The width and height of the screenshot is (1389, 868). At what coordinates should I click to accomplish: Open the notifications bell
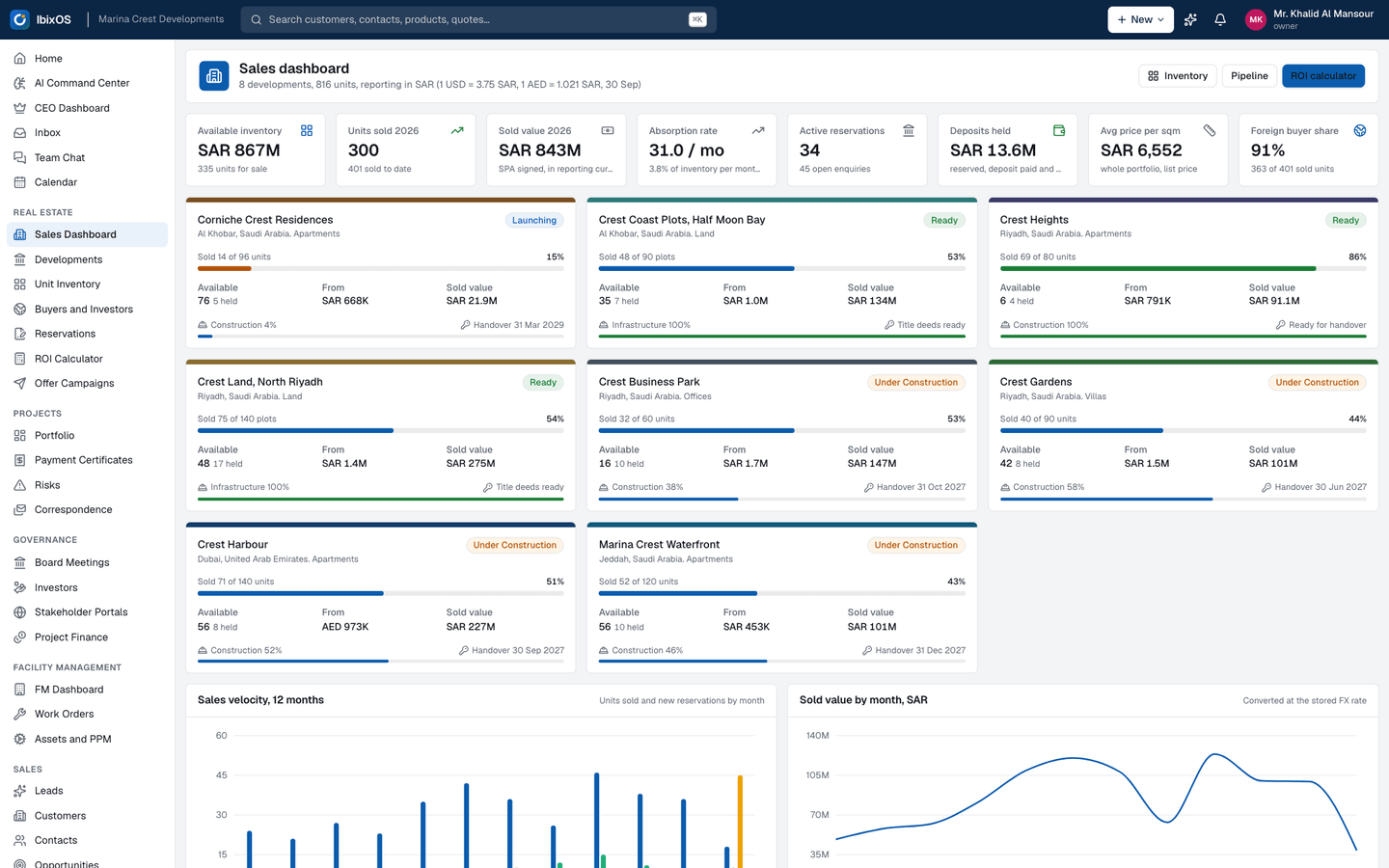click(1220, 19)
